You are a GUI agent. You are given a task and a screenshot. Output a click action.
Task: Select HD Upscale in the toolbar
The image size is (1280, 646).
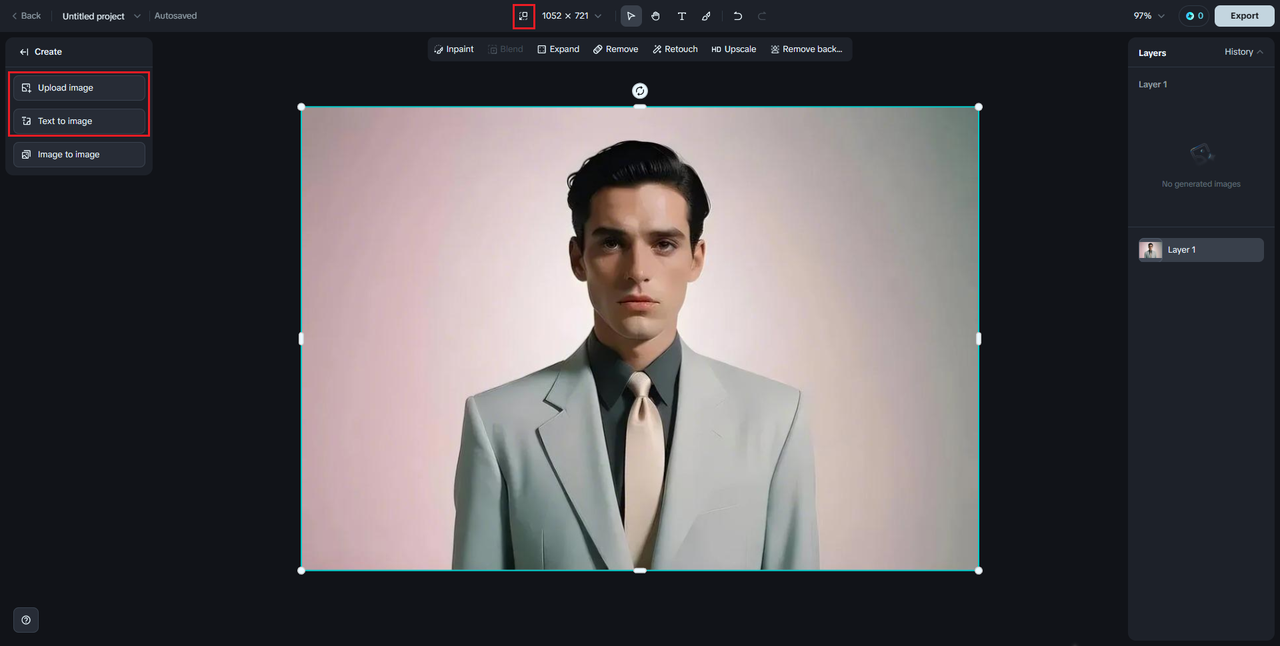tap(733, 49)
